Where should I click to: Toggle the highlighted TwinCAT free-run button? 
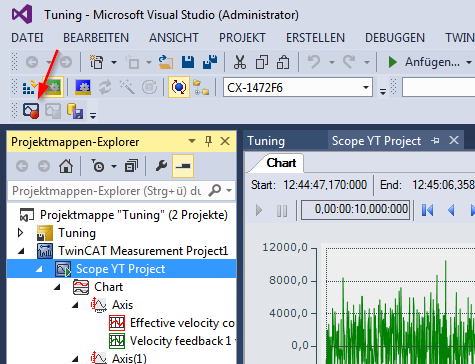pyautogui.click(x=179, y=87)
